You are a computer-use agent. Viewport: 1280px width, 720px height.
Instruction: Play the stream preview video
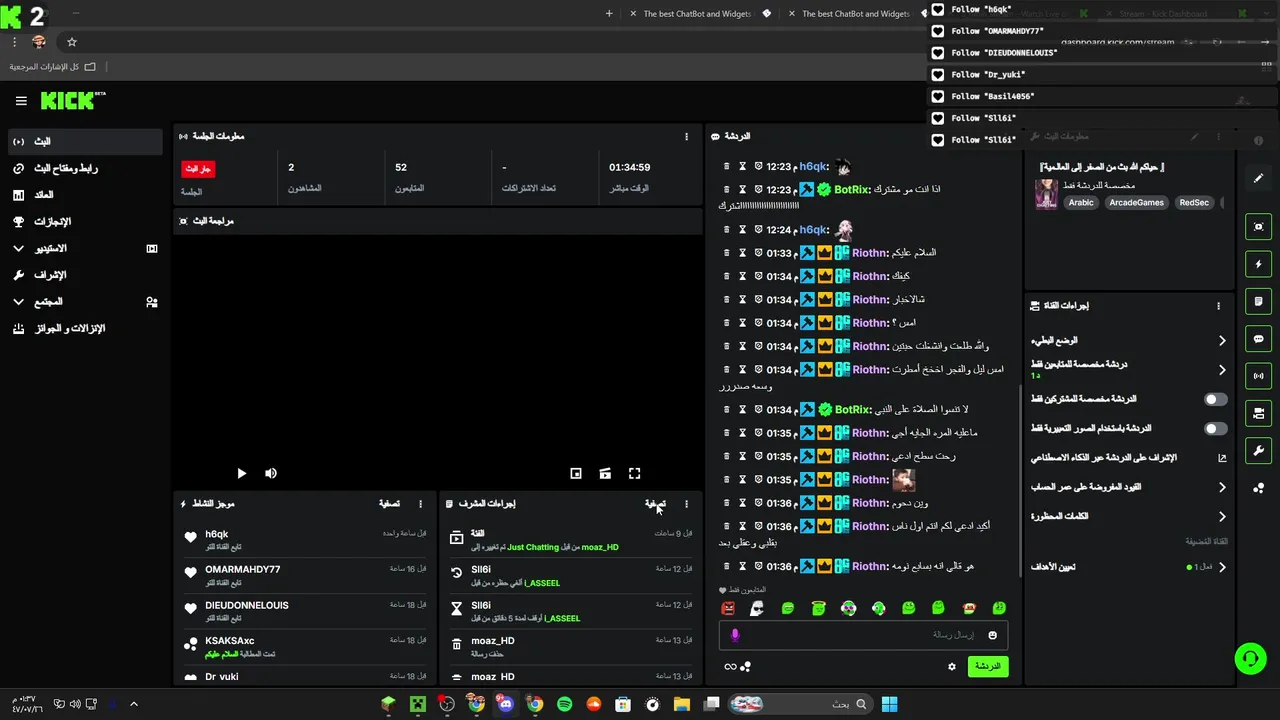click(x=241, y=473)
